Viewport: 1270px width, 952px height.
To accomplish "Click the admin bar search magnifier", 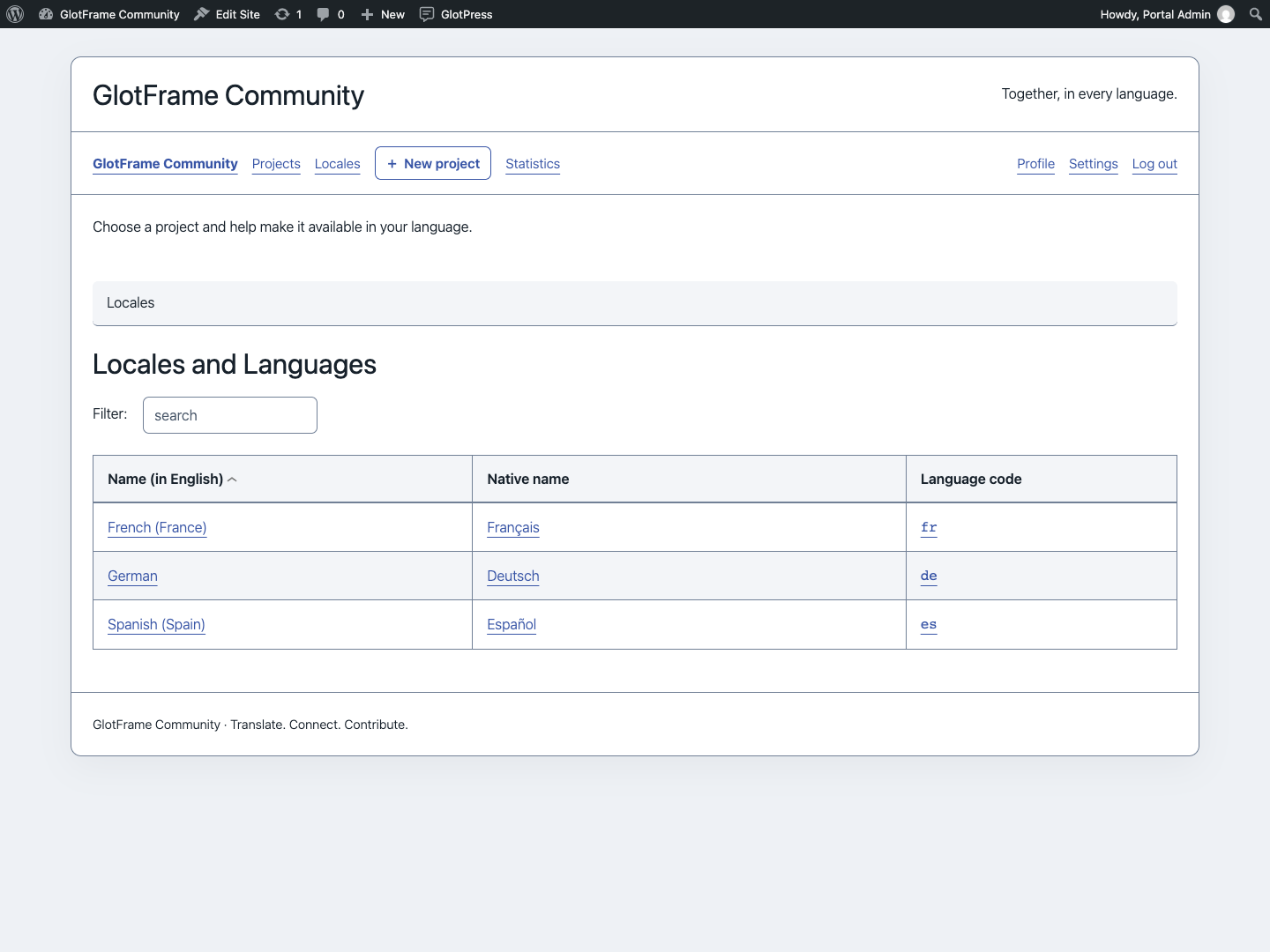I will (x=1256, y=14).
